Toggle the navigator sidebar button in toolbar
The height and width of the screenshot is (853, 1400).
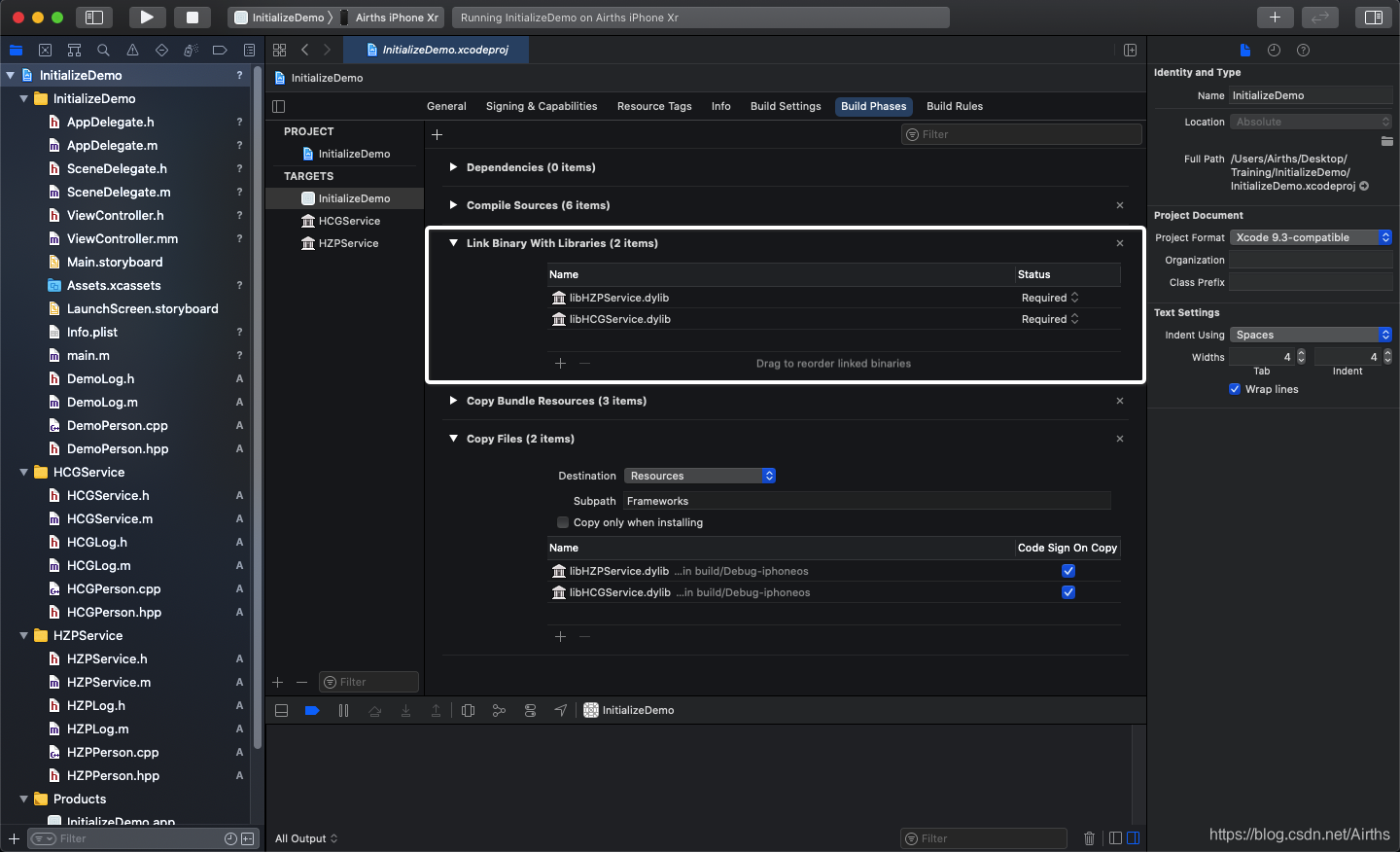click(x=94, y=18)
